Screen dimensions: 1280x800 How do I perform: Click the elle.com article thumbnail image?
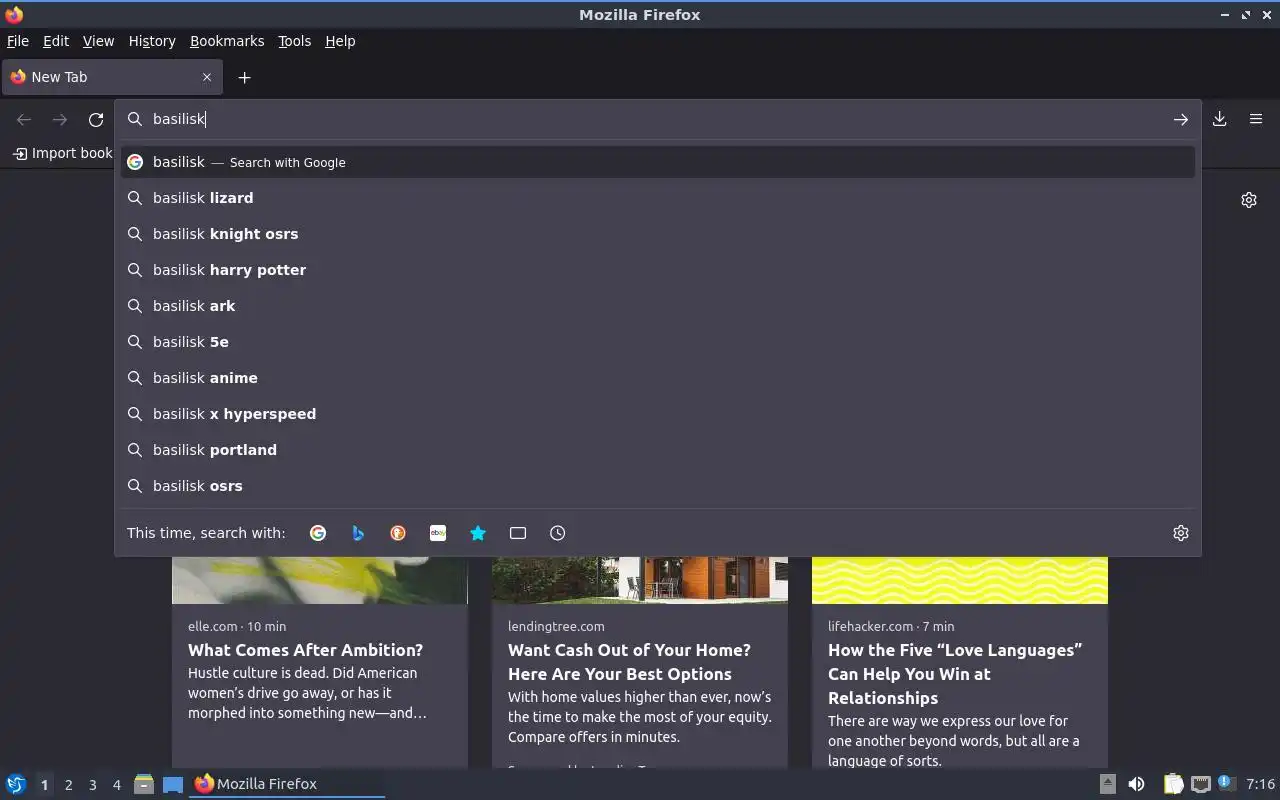tap(320, 580)
